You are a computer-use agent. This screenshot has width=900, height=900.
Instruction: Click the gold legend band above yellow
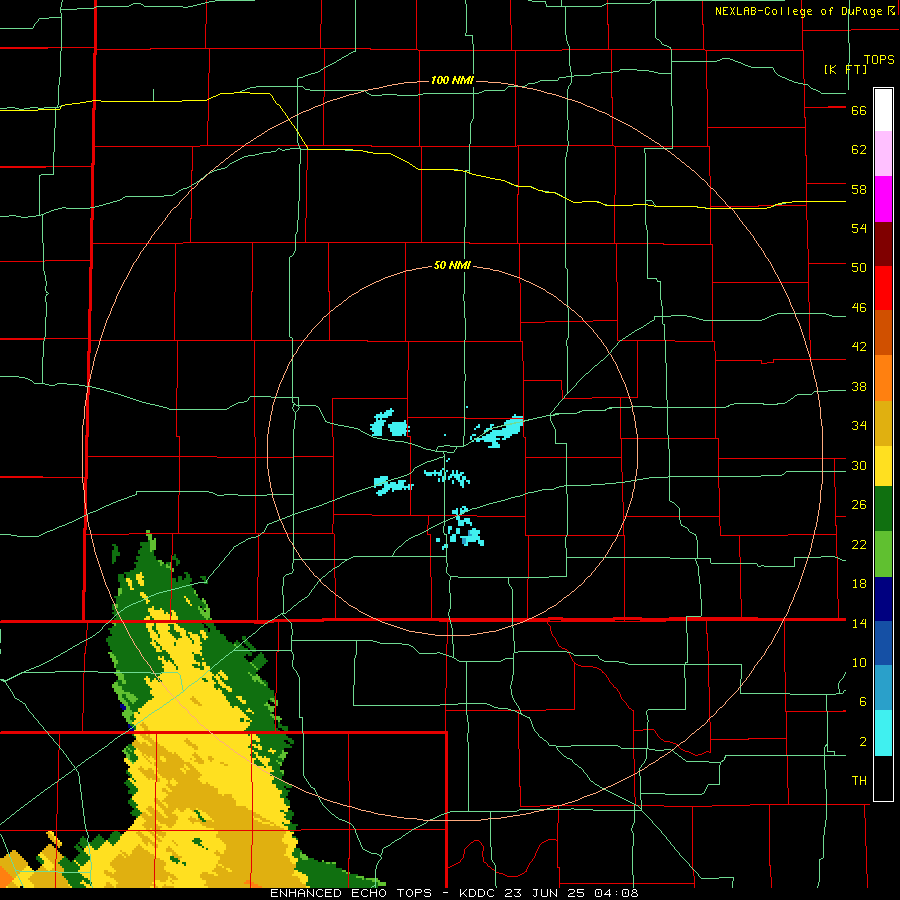click(883, 423)
